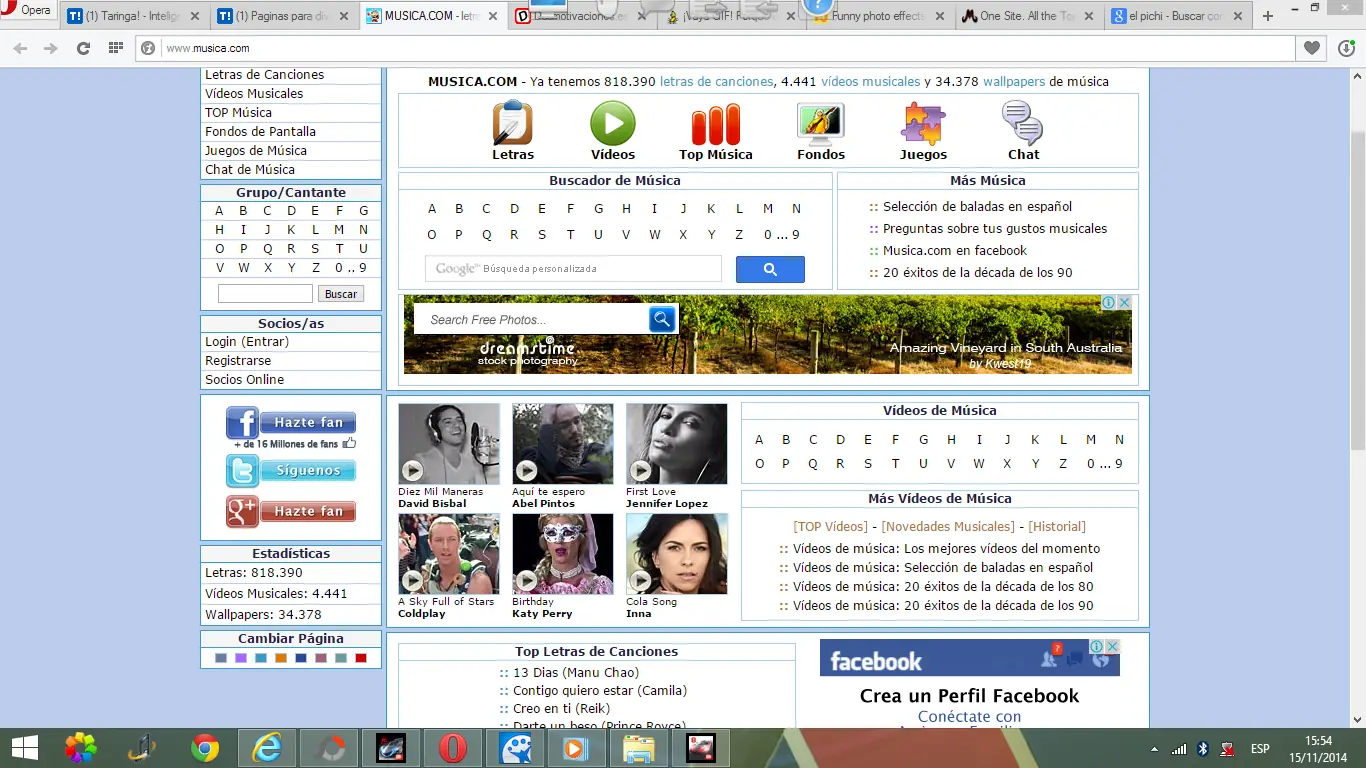This screenshot has height=768, width=1366.
Task: Click the Google Búsqueda personalizada field
Action: 573,269
